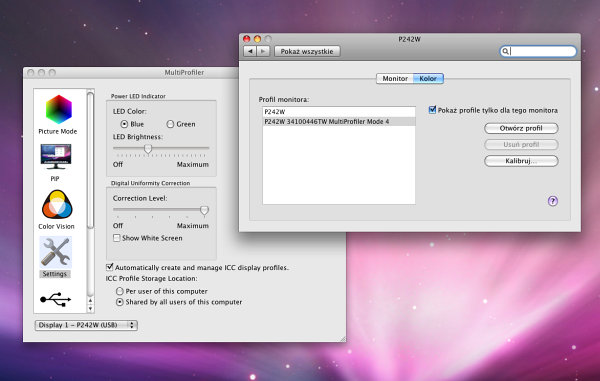Click the Otwórz profil button
This screenshot has height=381, width=600.
(x=521, y=128)
